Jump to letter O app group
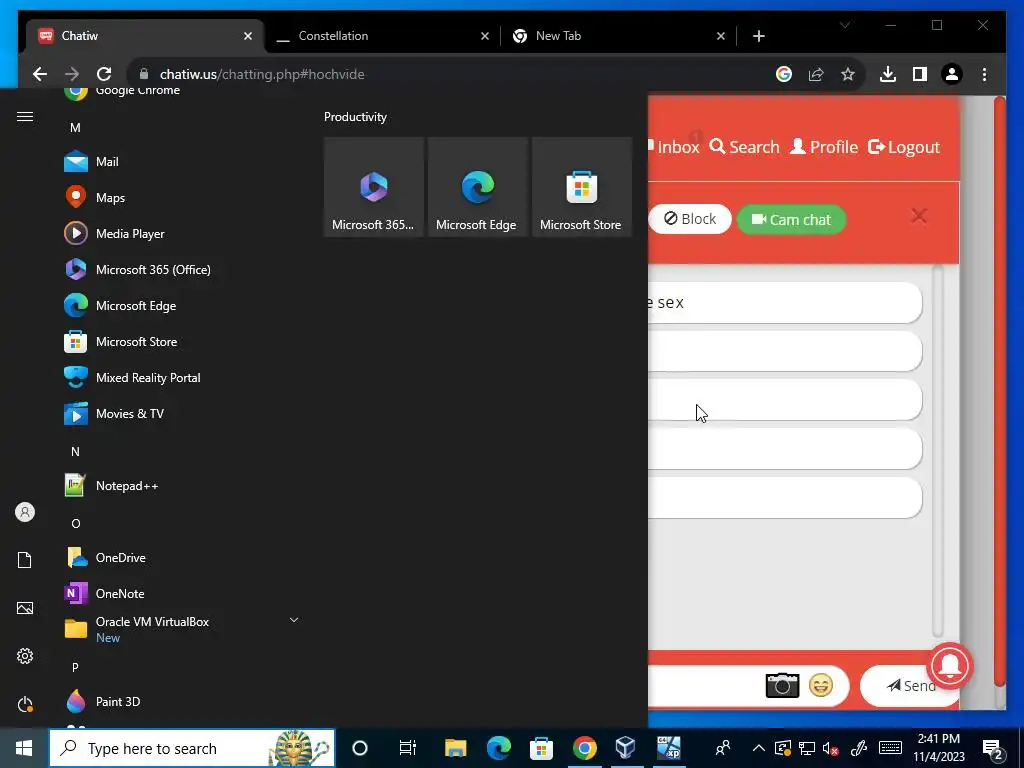Image resolution: width=1024 pixels, height=768 pixels. pos(75,523)
